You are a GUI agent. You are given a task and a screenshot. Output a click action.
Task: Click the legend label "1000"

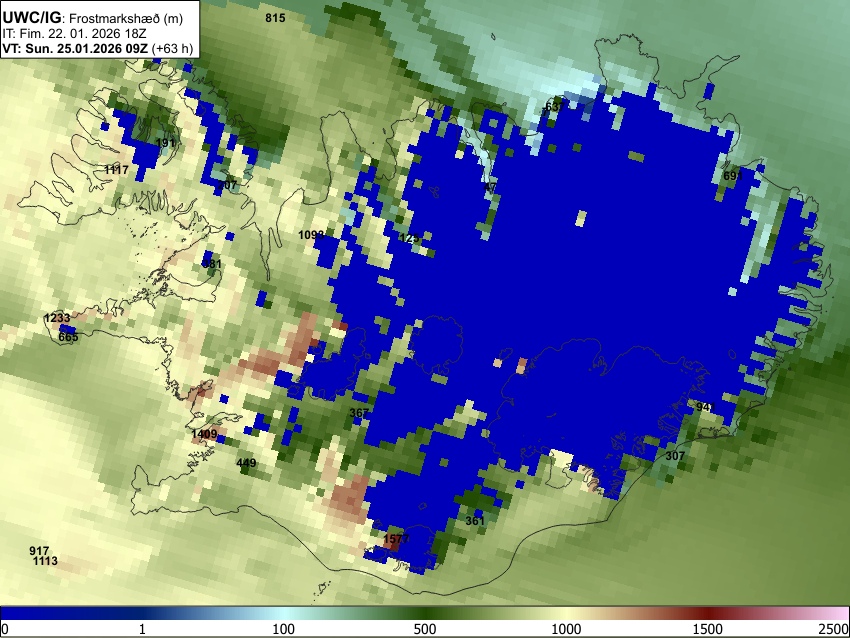(566, 629)
